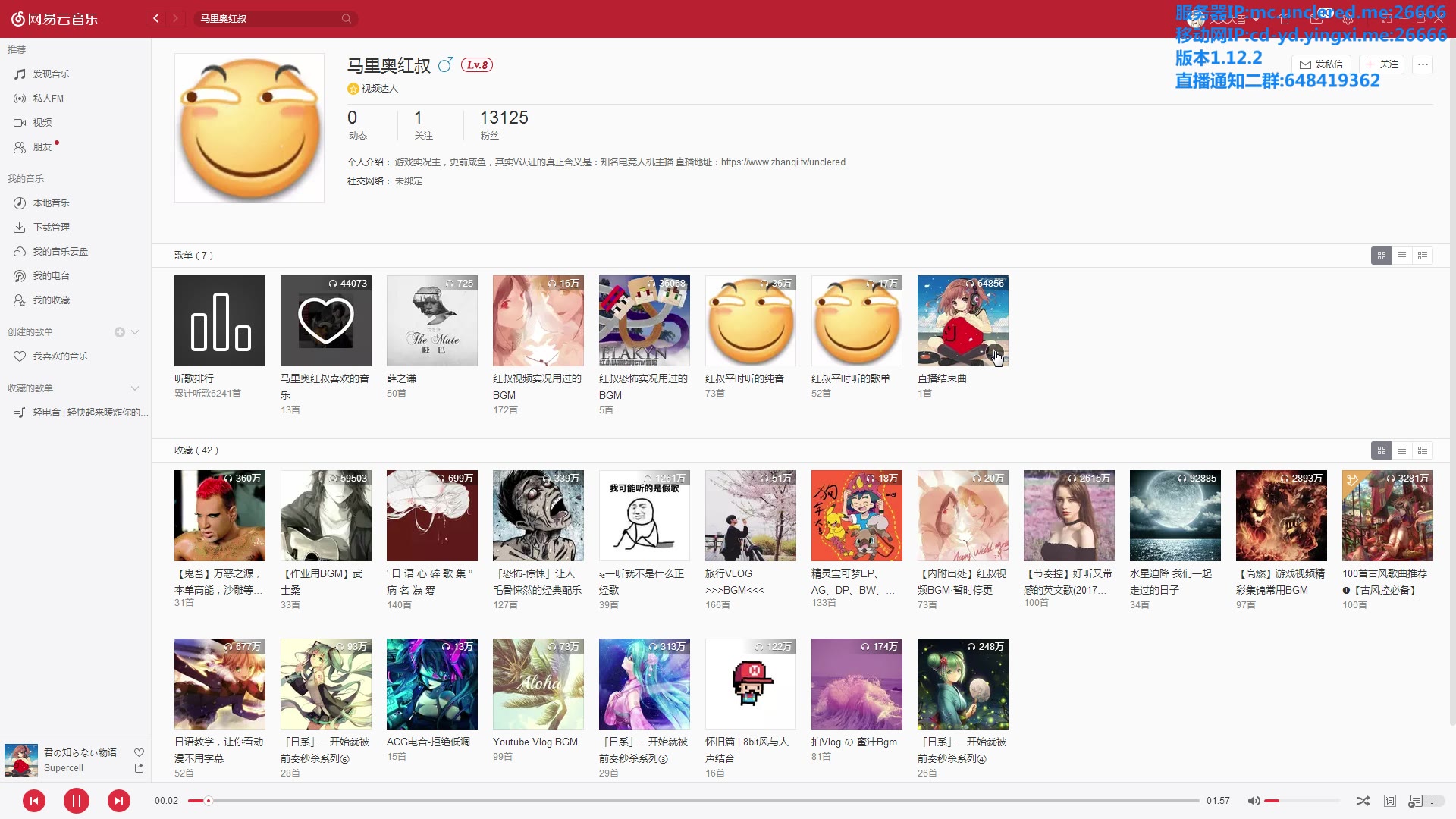
Task: Open 私人FM in sidebar
Action: pos(49,99)
